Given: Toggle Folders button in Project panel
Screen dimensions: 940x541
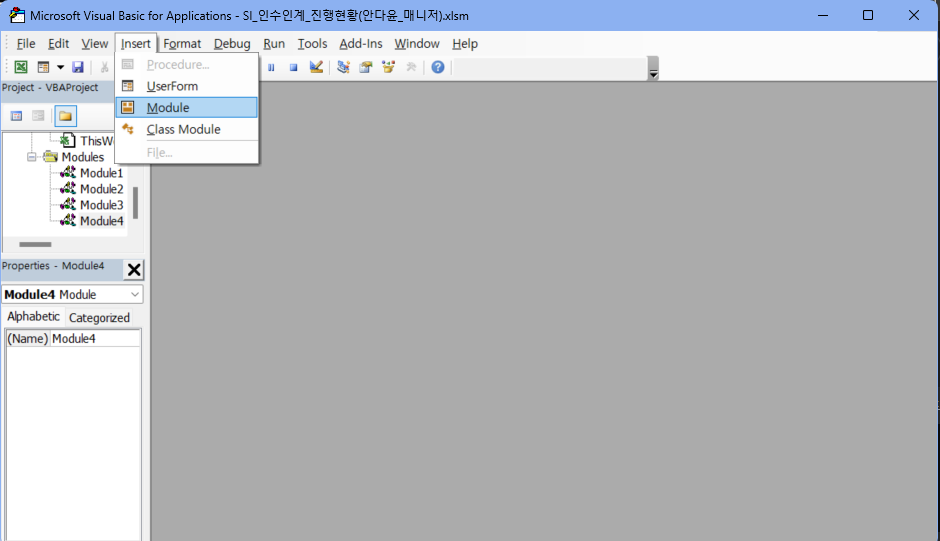Looking at the screenshot, I should (x=65, y=116).
